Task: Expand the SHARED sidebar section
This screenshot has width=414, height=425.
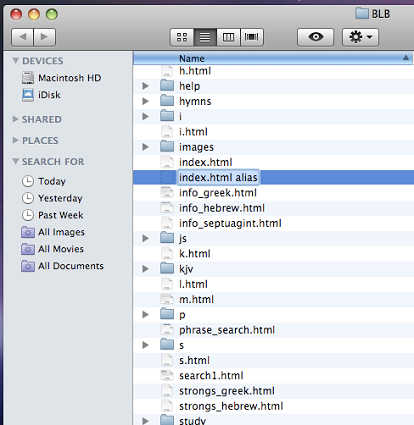Action: (x=15, y=119)
